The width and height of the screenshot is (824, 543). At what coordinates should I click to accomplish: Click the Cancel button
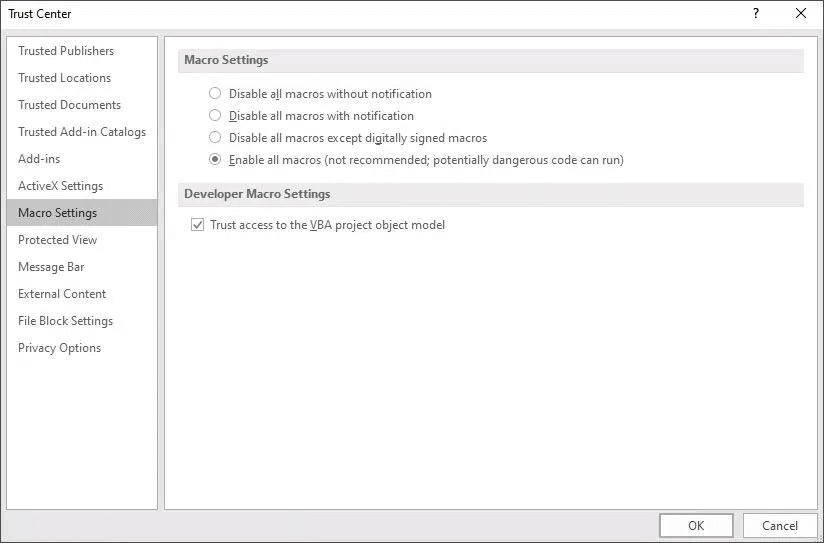[x=779, y=525]
